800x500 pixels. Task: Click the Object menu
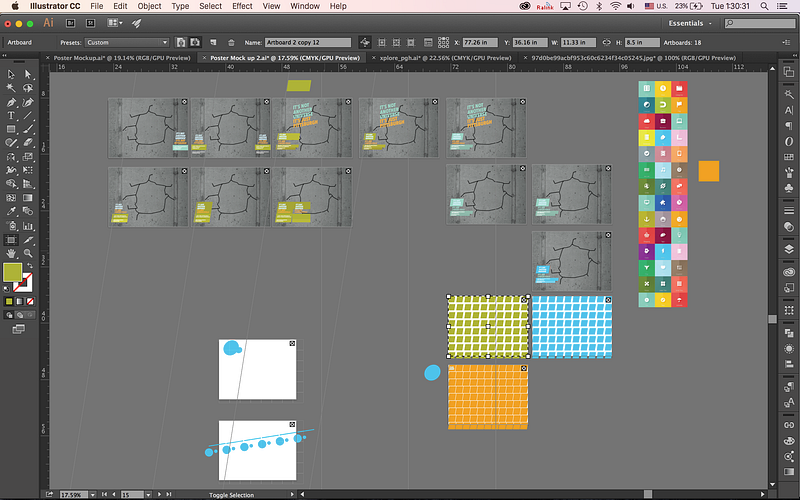click(x=149, y=6)
